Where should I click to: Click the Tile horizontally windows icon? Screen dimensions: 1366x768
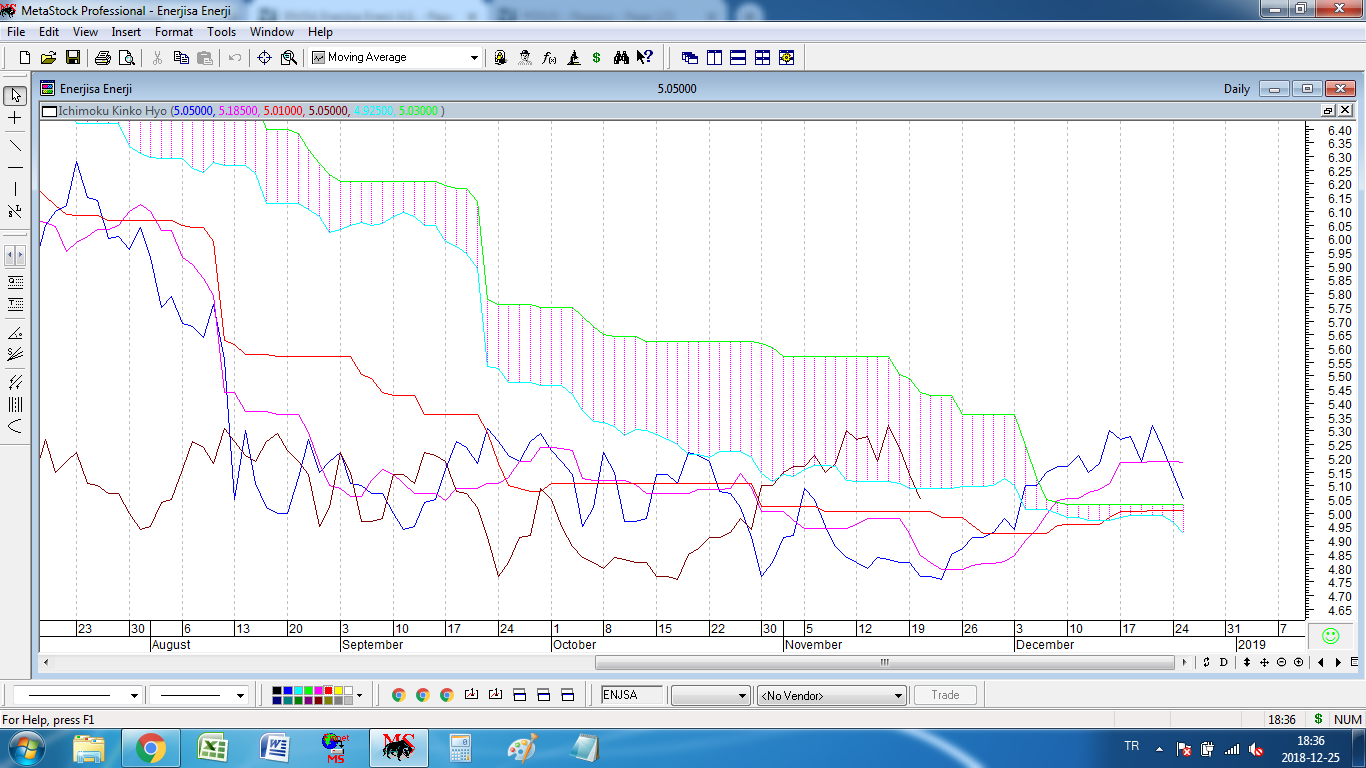738,58
